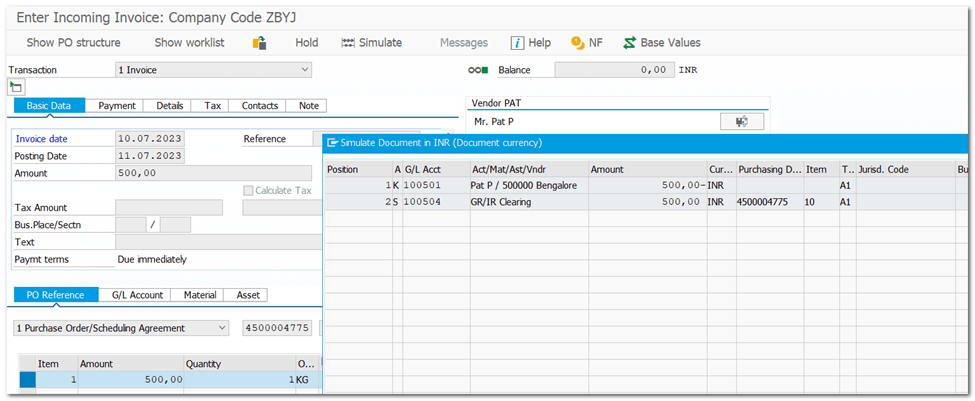Switch to the Payment tab
975x401 pixels.
(116, 106)
